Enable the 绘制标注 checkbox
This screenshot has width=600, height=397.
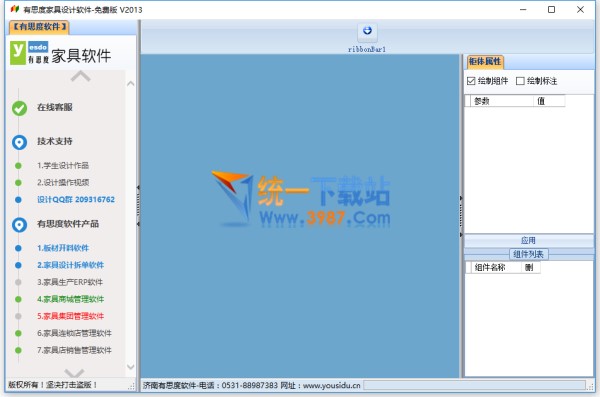(520, 81)
